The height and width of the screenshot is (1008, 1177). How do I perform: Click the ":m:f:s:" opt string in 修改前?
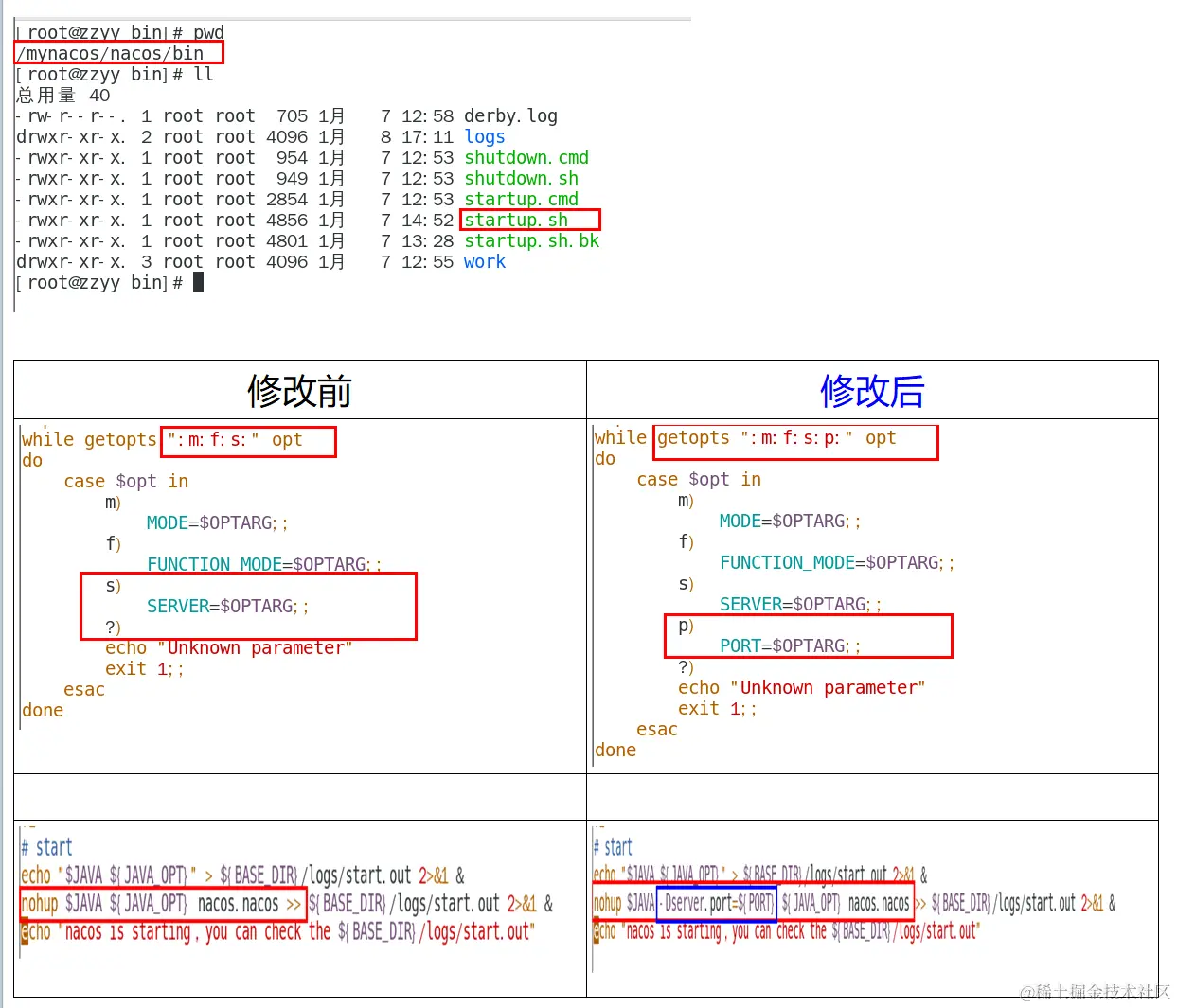tap(235, 440)
